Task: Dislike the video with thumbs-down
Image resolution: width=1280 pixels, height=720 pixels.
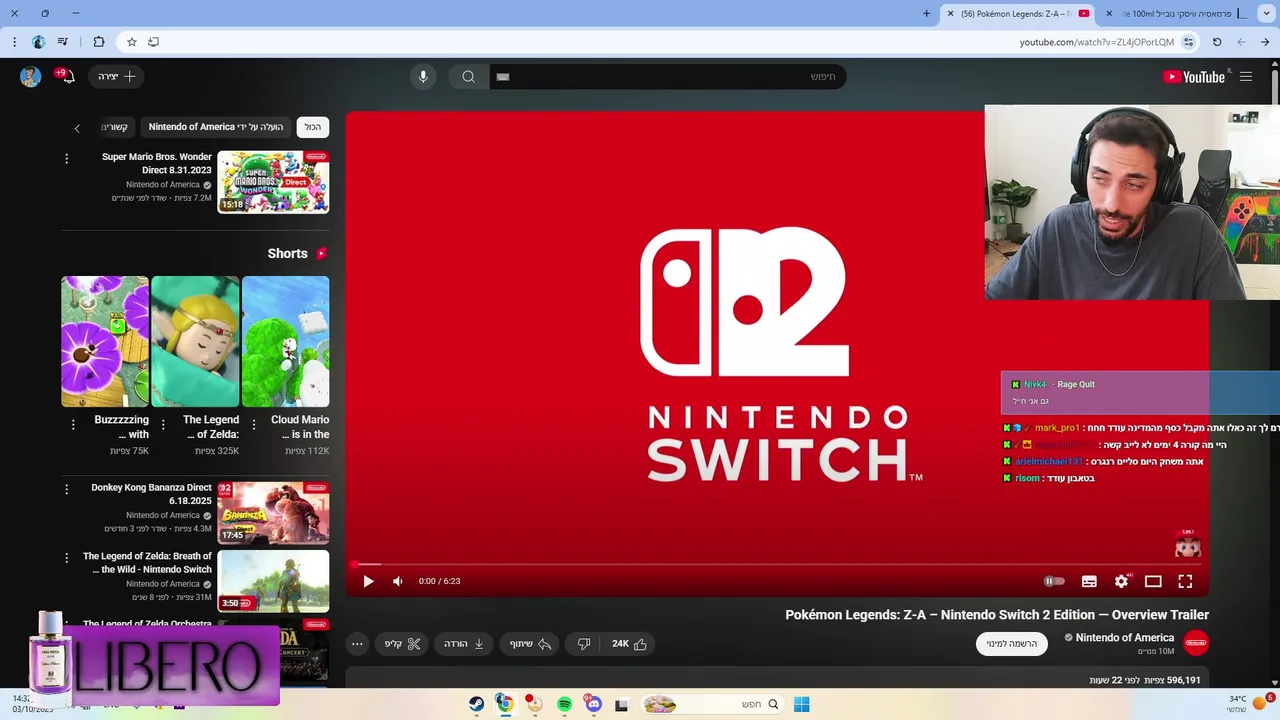Action: coord(584,644)
